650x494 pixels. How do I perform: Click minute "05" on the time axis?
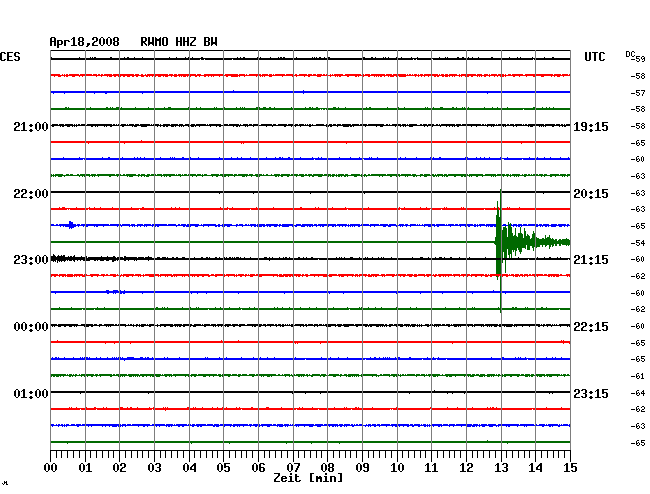coord(223,468)
